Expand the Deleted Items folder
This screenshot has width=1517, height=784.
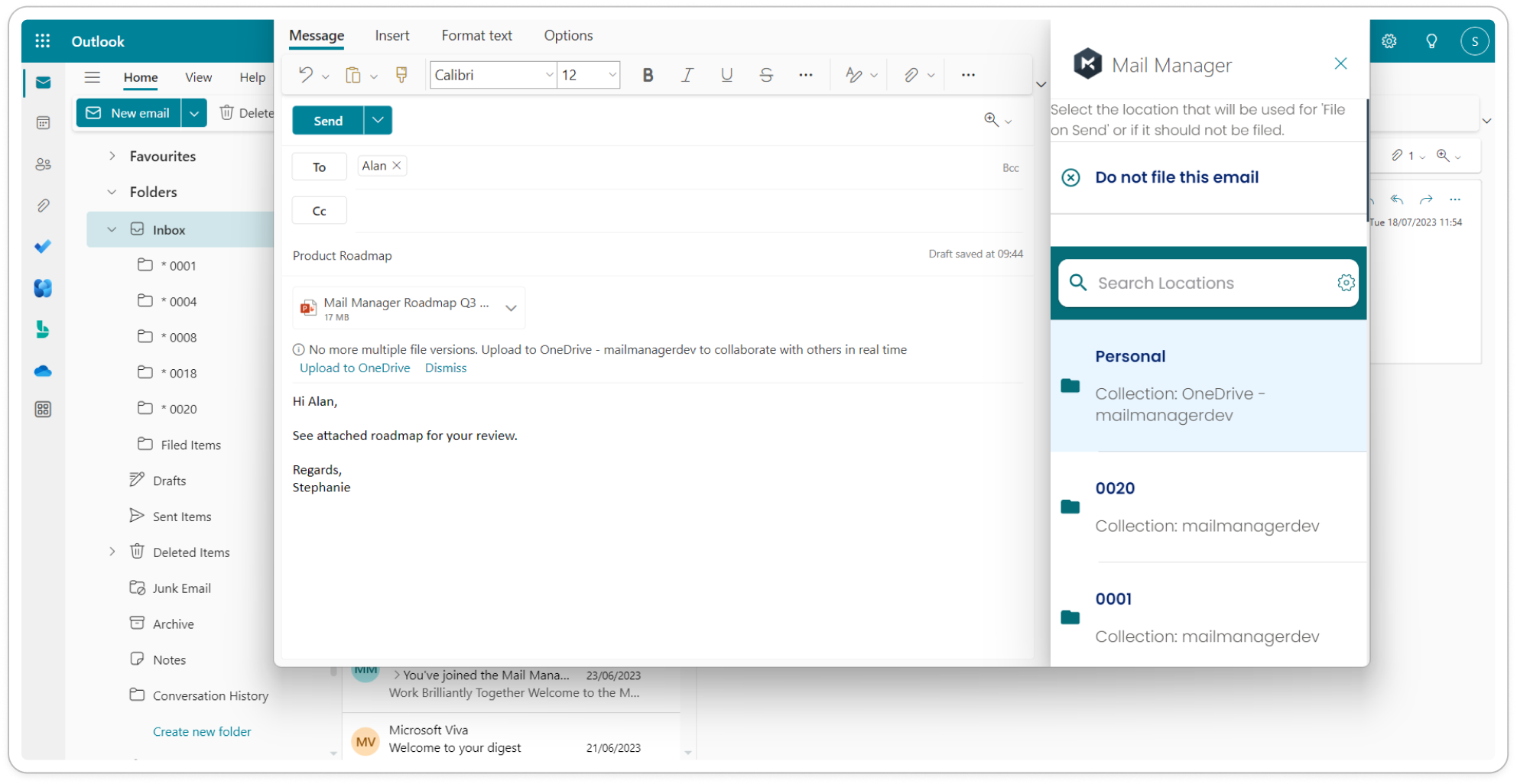pos(112,552)
